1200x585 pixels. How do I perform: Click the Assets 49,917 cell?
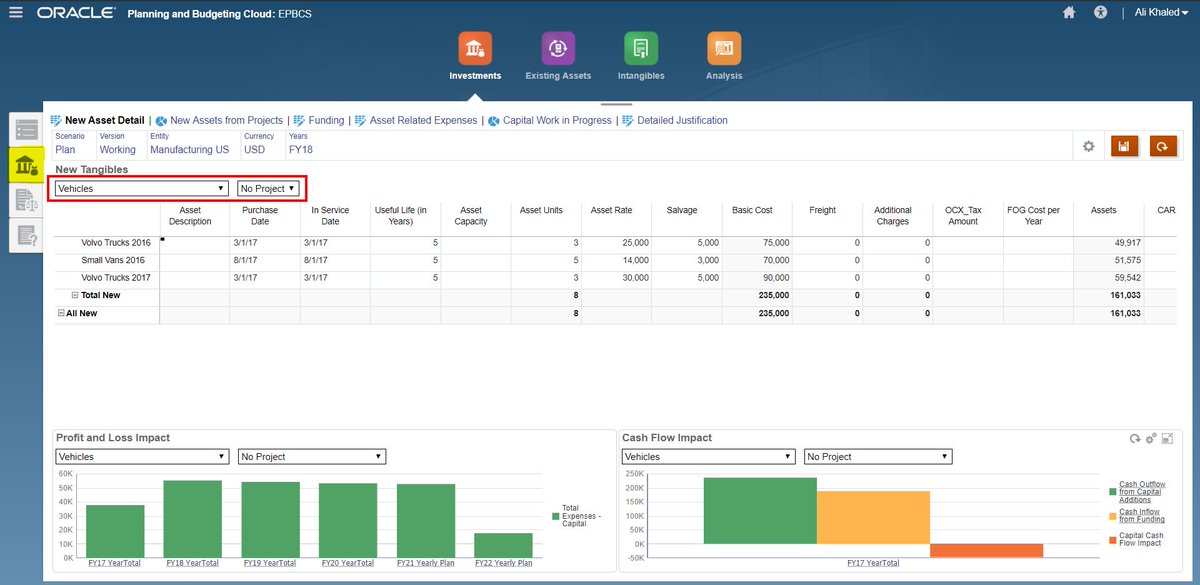tap(1108, 243)
